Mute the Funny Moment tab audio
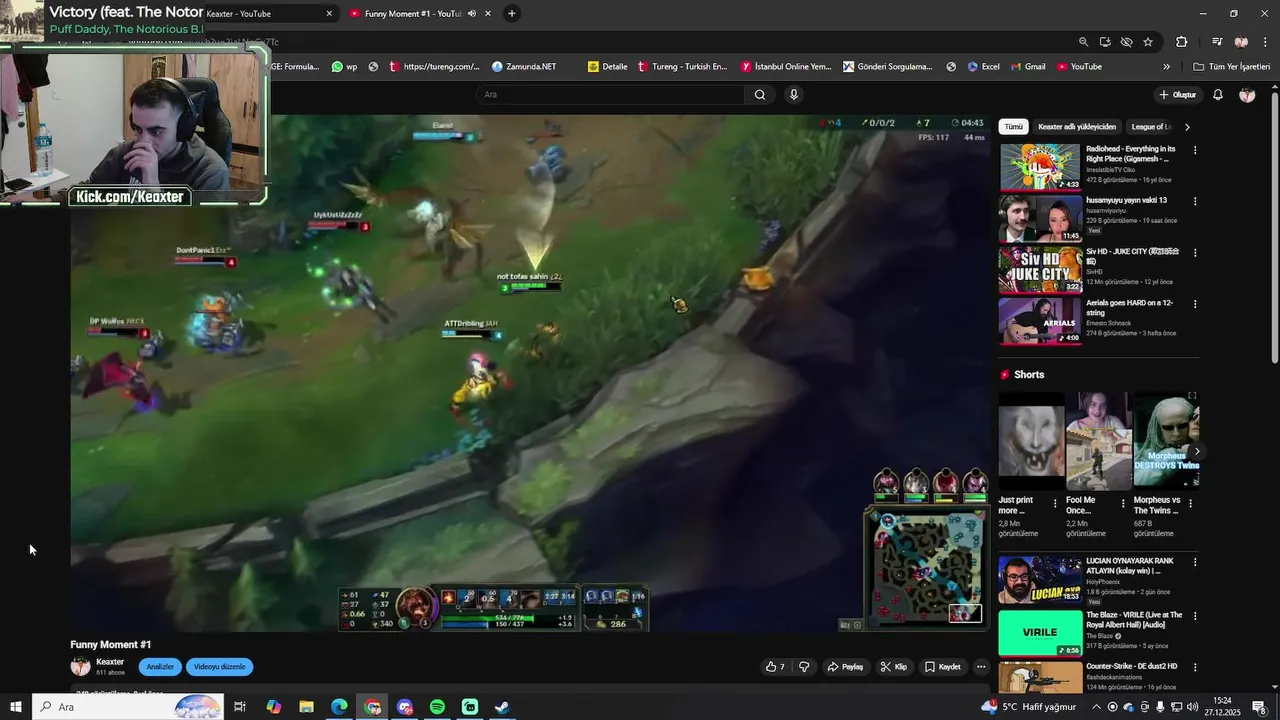Image resolution: width=1280 pixels, height=720 pixels. pyautogui.click(x=472, y=14)
